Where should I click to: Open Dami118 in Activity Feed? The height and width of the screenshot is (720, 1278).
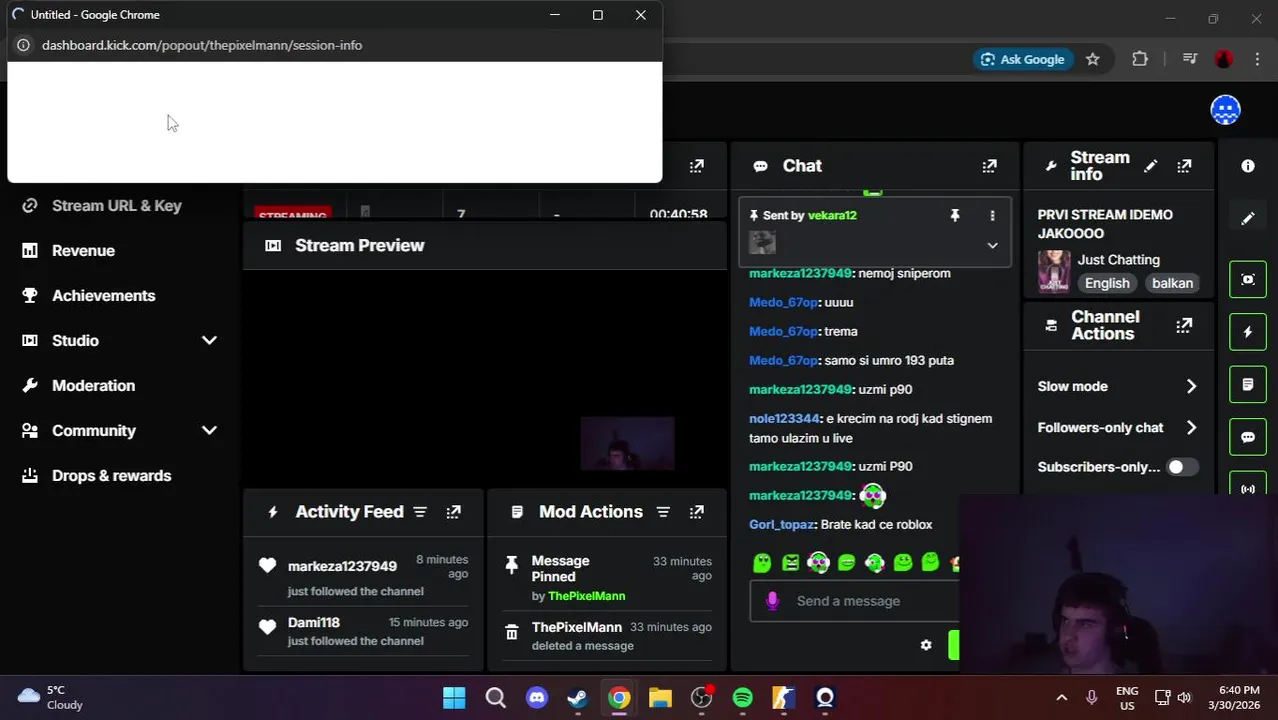(314, 622)
